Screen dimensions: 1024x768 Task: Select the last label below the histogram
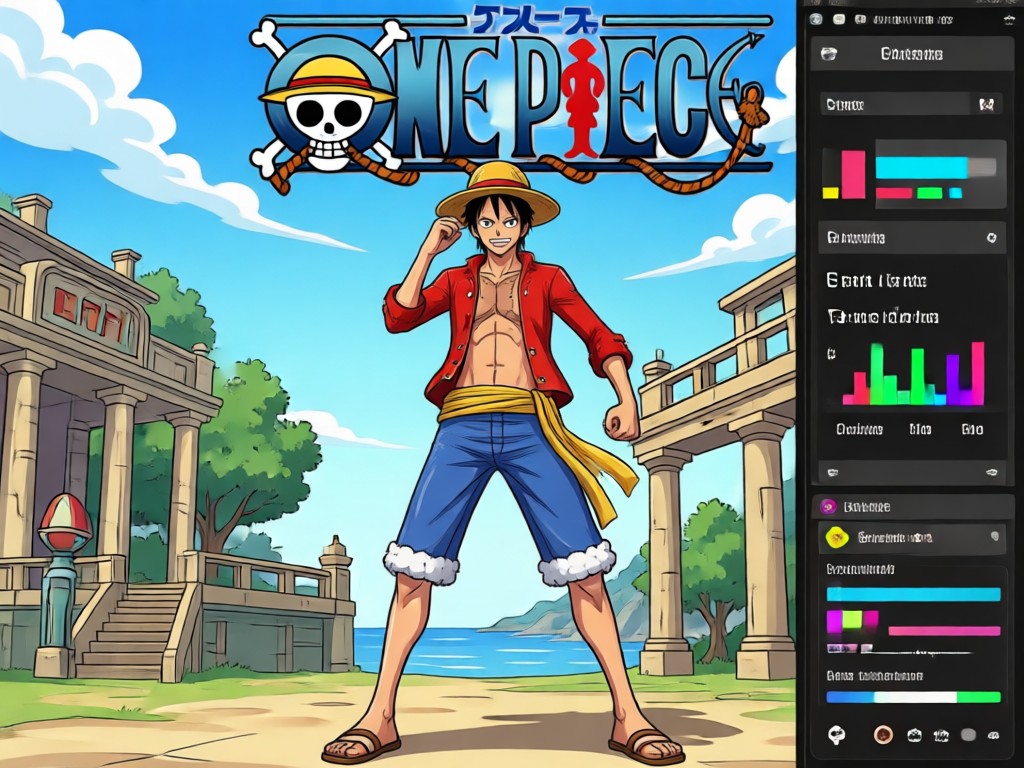pyautogui.click(x=972, y=430)
